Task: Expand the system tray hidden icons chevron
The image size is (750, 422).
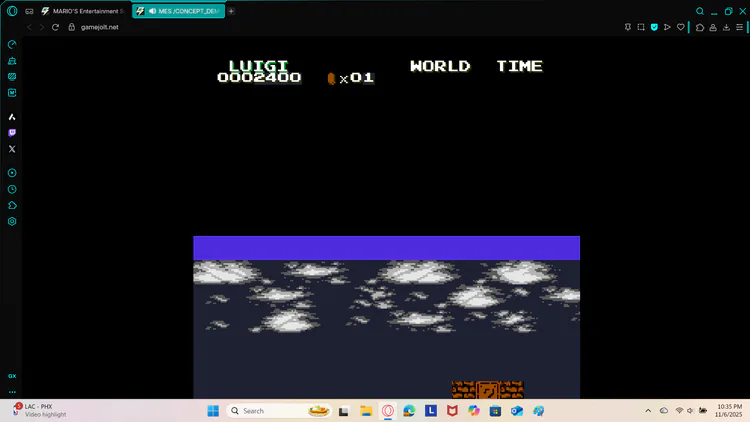Action: point(648,411)
